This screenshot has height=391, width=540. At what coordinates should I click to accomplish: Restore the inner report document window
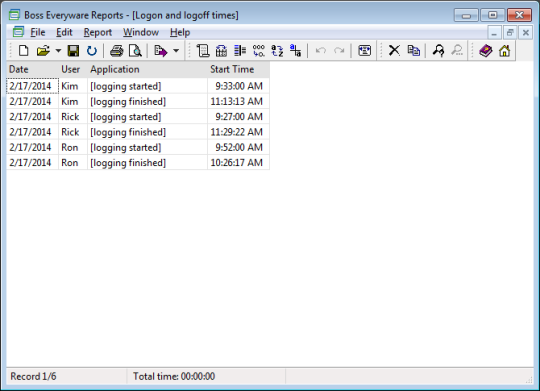pos(510,33)
